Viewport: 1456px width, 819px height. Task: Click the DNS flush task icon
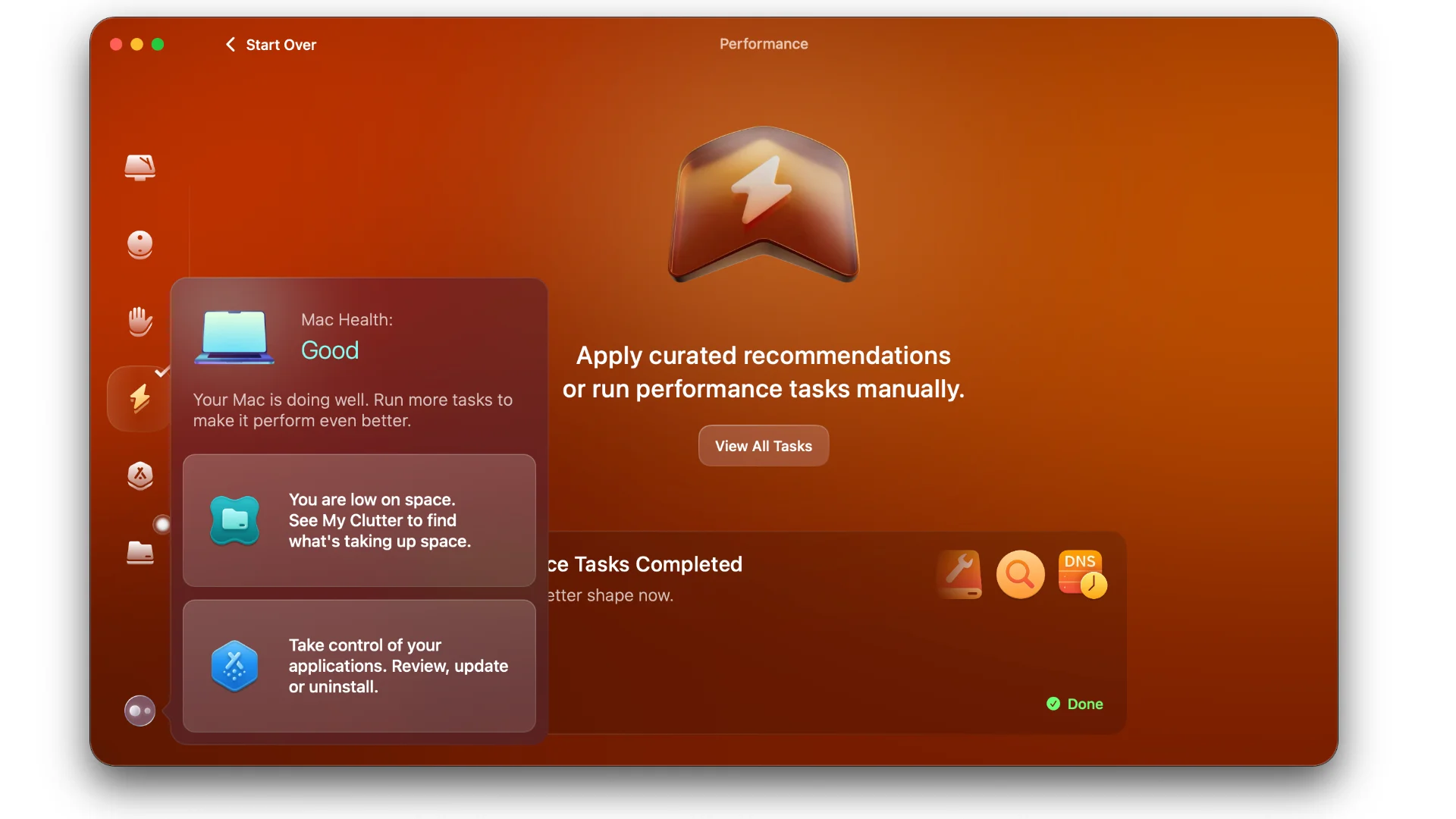tap(1082, 575)
